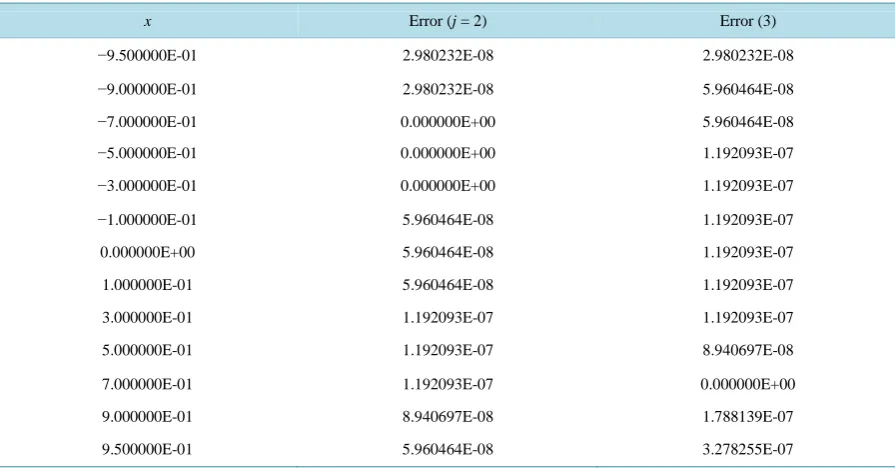
Task: Select Error (j = 2) cell in 5.000000E-01 row
Action: (448, 350)
